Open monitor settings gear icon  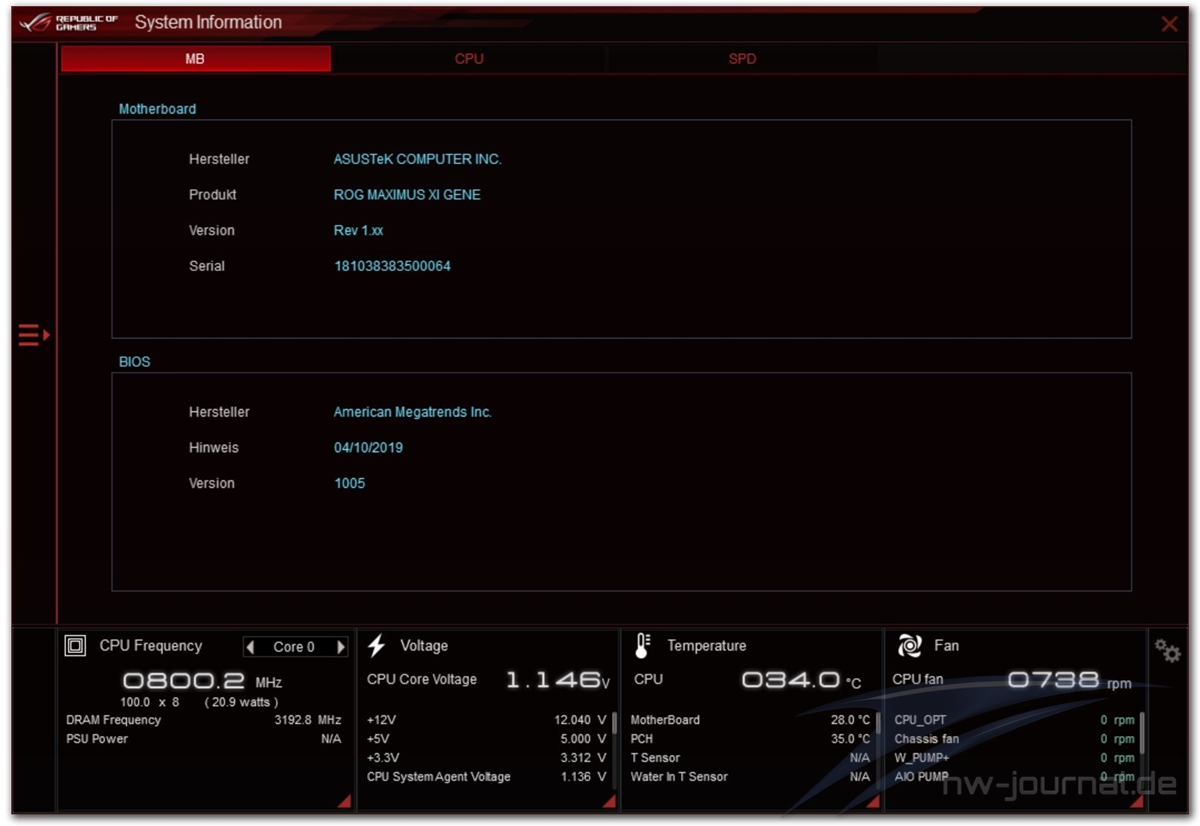[x=1167, y=650]
